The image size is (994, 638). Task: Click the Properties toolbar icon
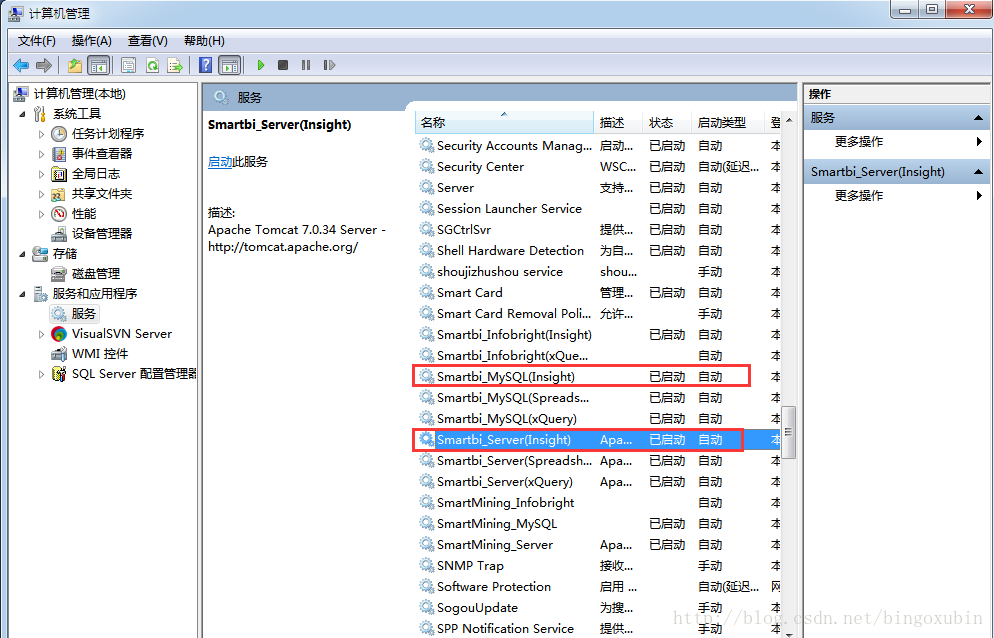tap(129, 65)
